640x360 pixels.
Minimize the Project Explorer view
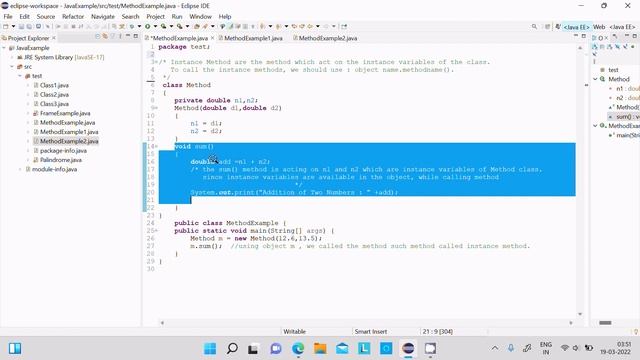point(128,36)
